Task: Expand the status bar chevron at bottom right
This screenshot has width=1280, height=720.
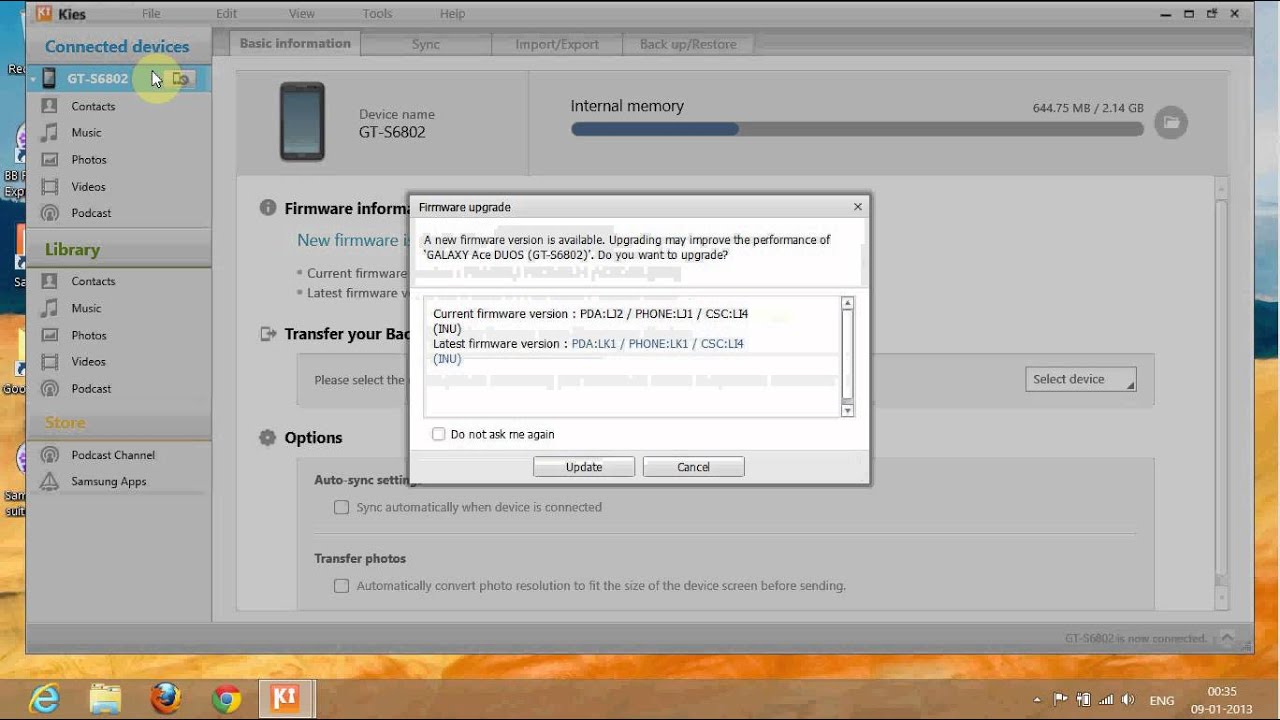Action: pos(1229,638)
